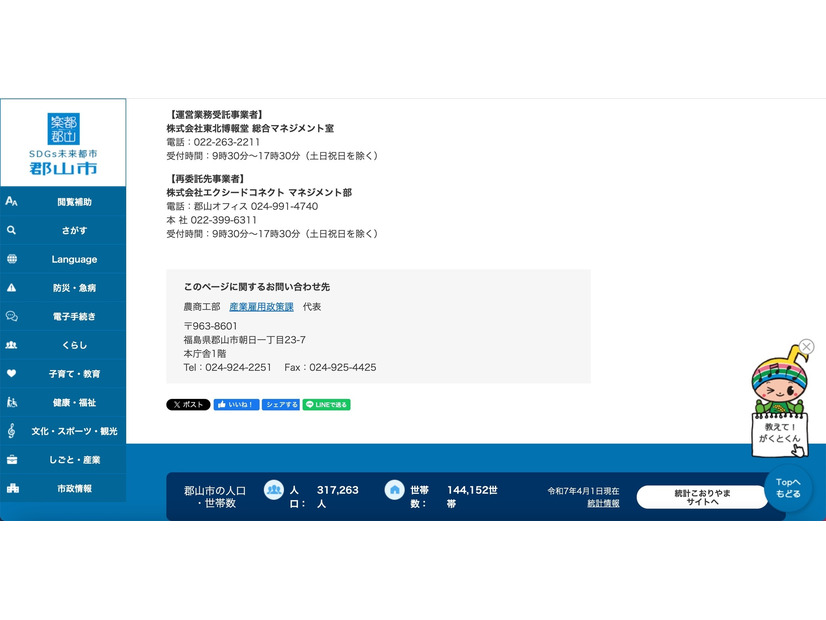Open 閲覧補助 accessibility menu
The height and width of the screenshot is (620, 826).
[74, 202]
